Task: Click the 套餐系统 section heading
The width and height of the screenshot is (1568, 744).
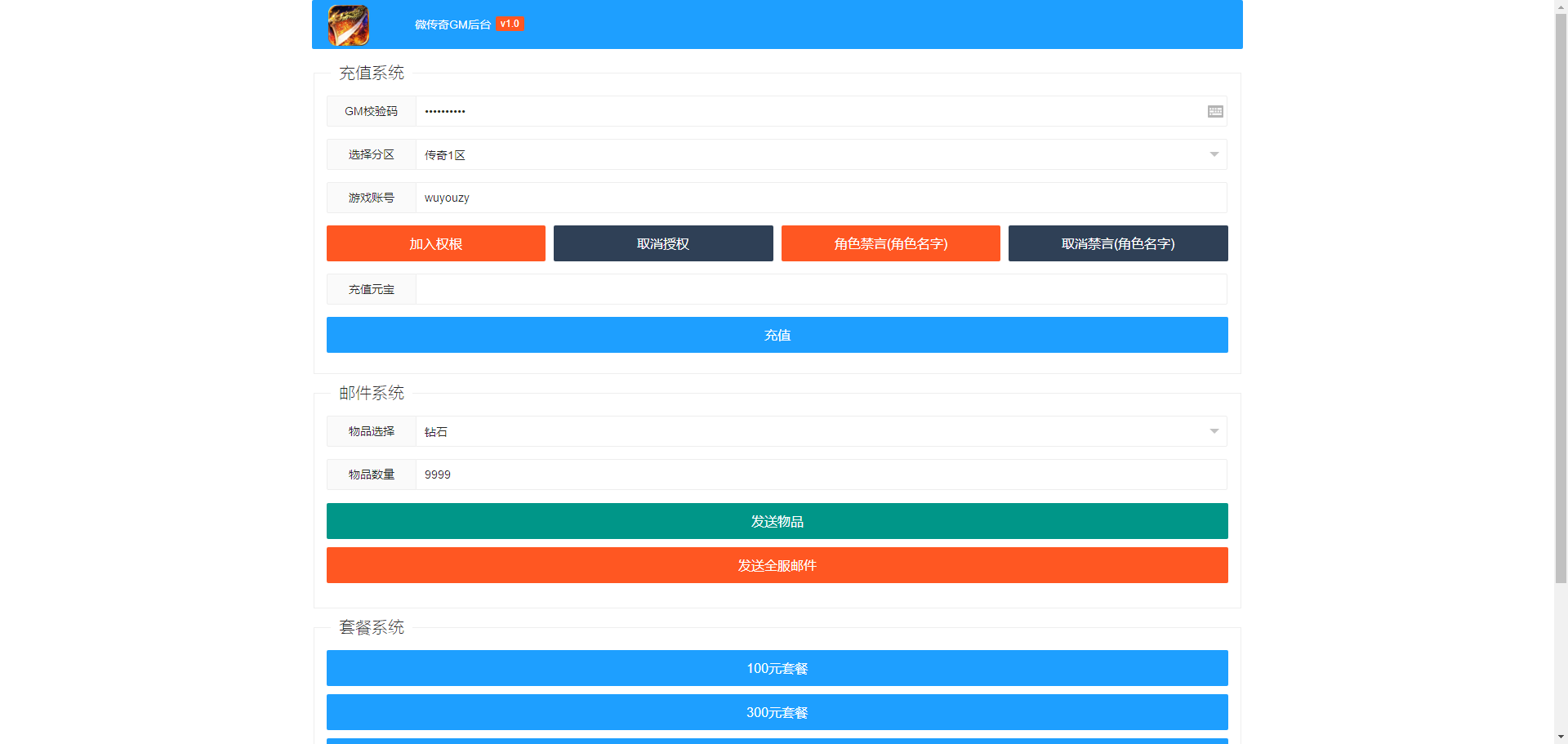Action: tap(372, 627)
